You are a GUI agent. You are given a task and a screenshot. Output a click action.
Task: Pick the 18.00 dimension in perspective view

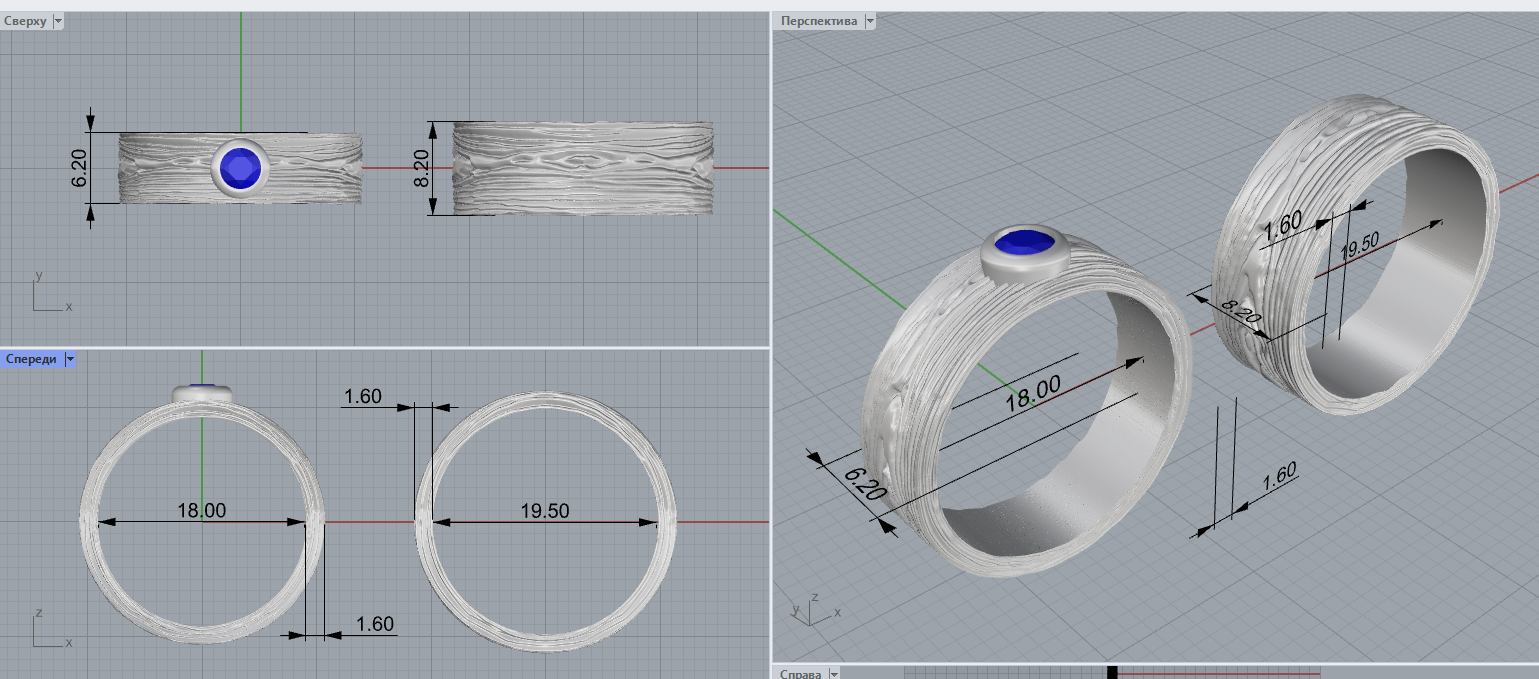click(1032, 394)
